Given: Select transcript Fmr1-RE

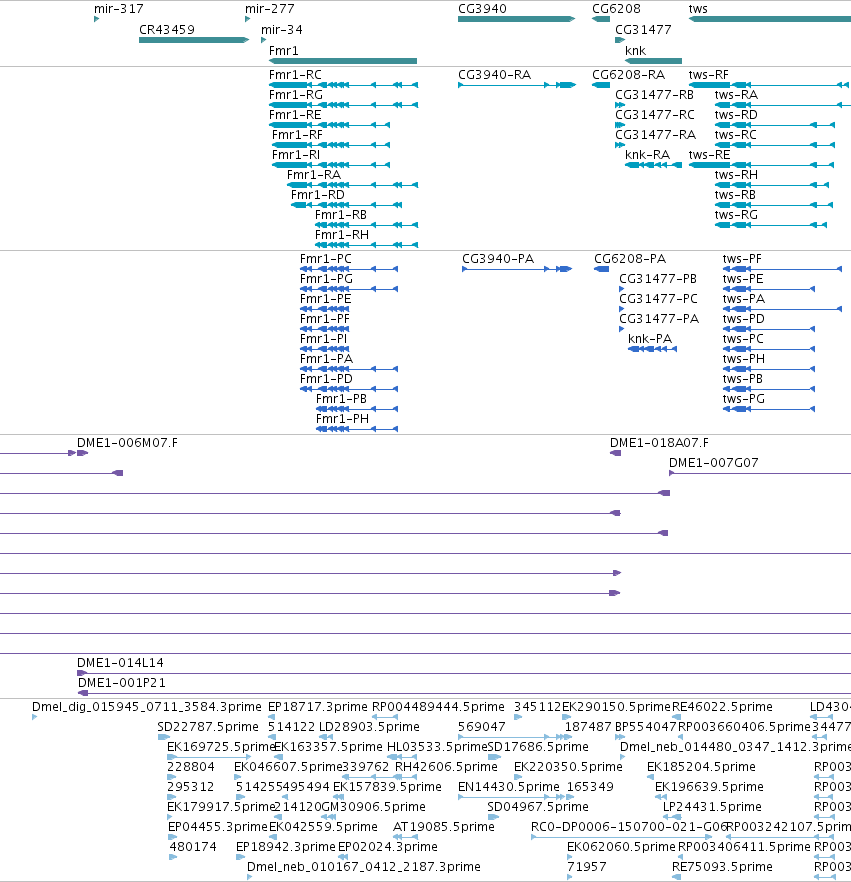Looking at the screenshot, I should [329, 125].
